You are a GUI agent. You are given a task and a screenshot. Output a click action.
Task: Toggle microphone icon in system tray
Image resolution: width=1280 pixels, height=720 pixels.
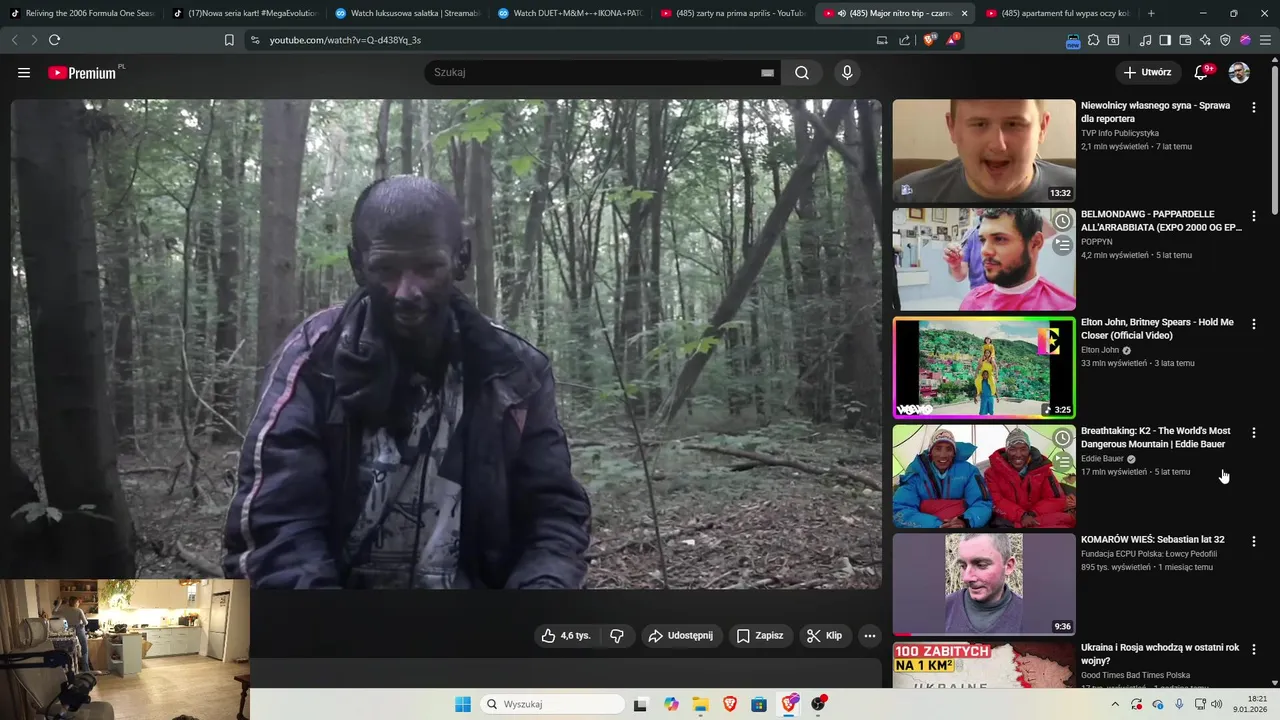[x=1179, y=704]
